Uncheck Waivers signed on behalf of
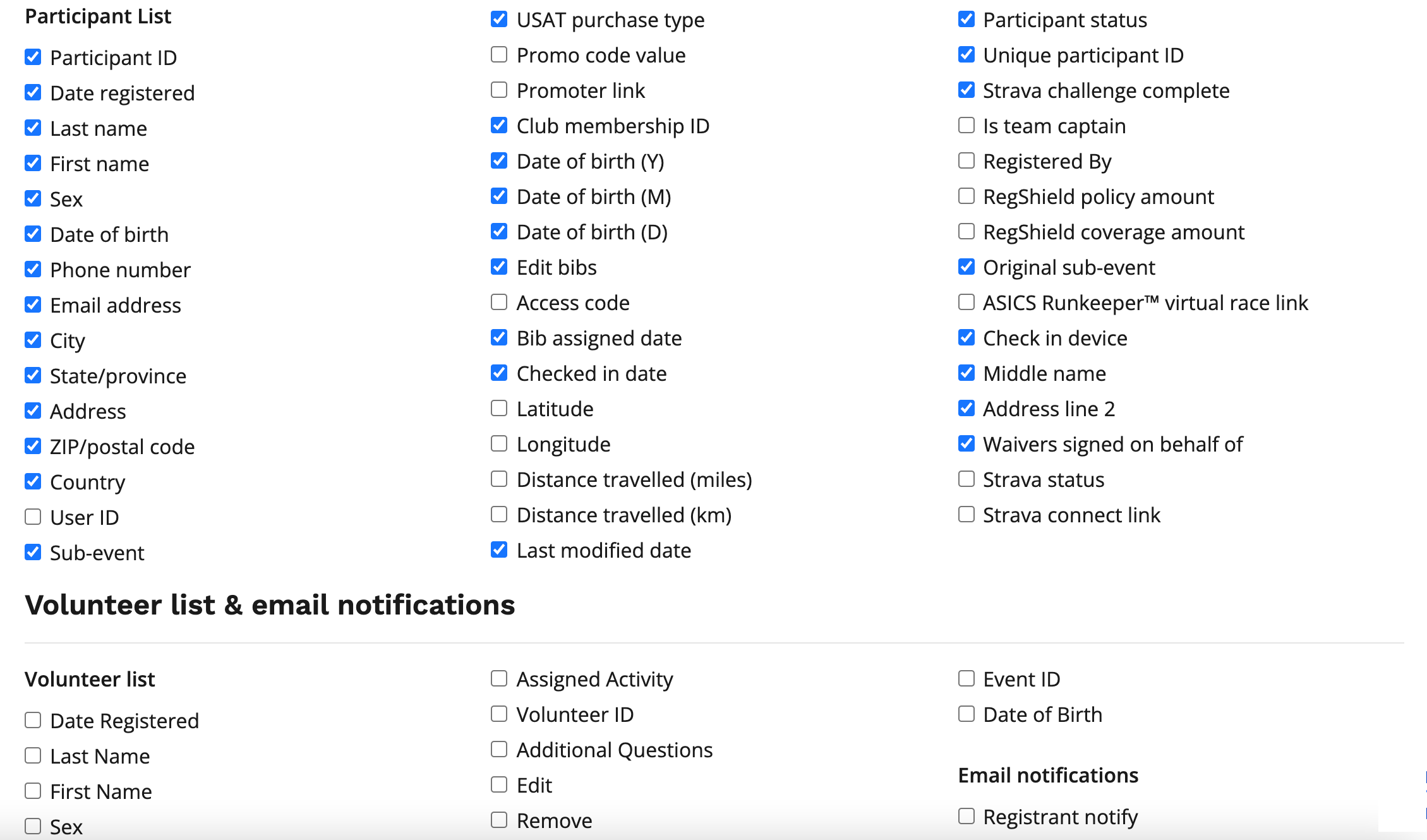1427x840 pixels. point(966,444)
